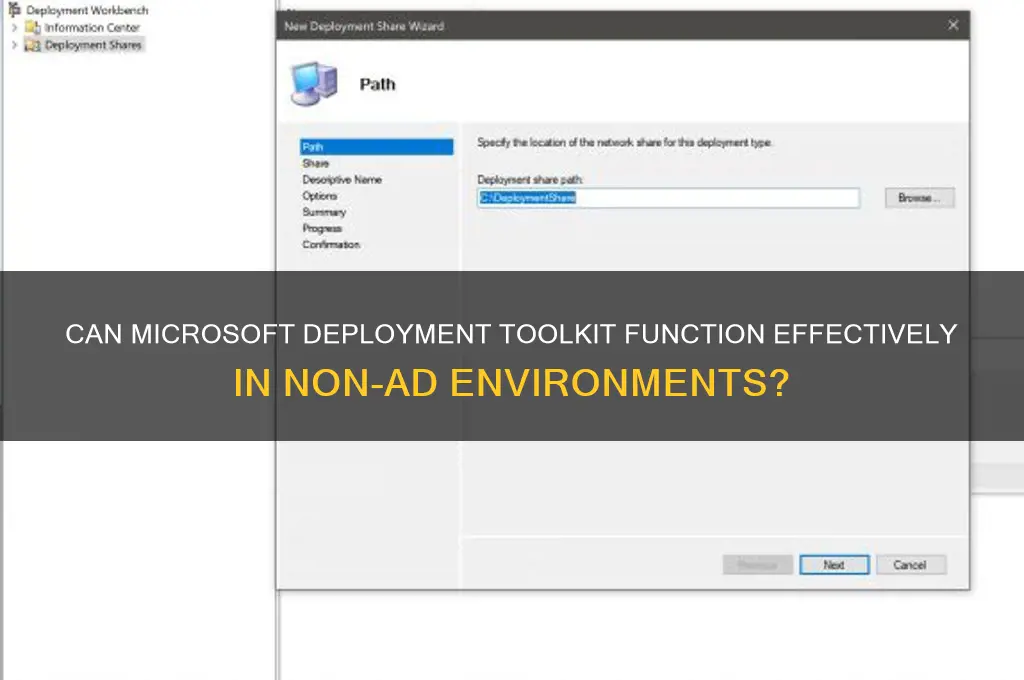1024x680 pixels.
Task: Click the 'New Deployment Share Wizard' title text
Action: click(364, 27)
